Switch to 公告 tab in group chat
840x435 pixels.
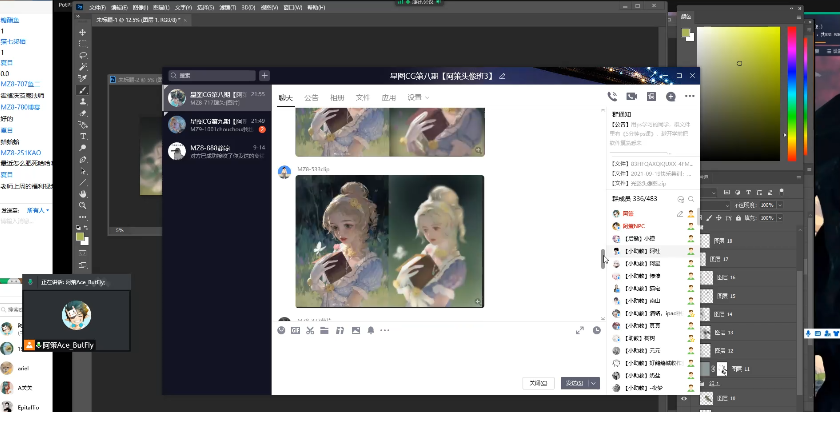tap(311, 98)
